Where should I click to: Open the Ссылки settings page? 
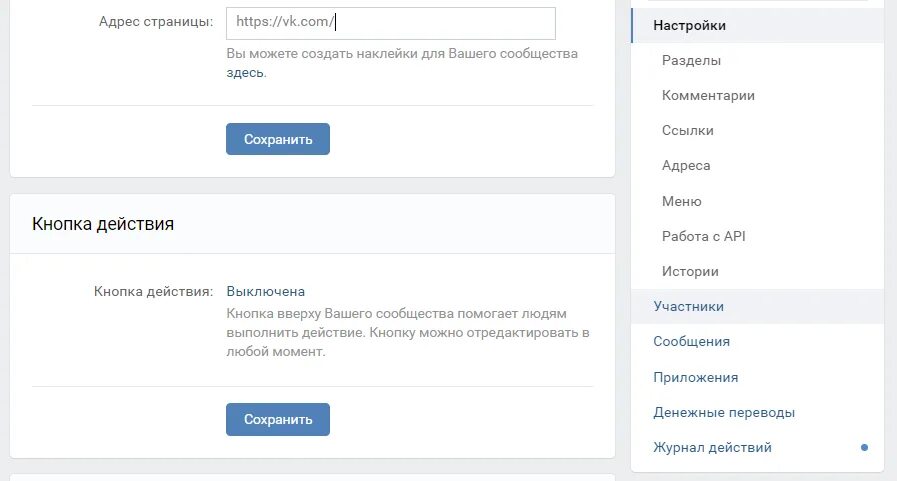pyautogui.click(x=688, y=130)
